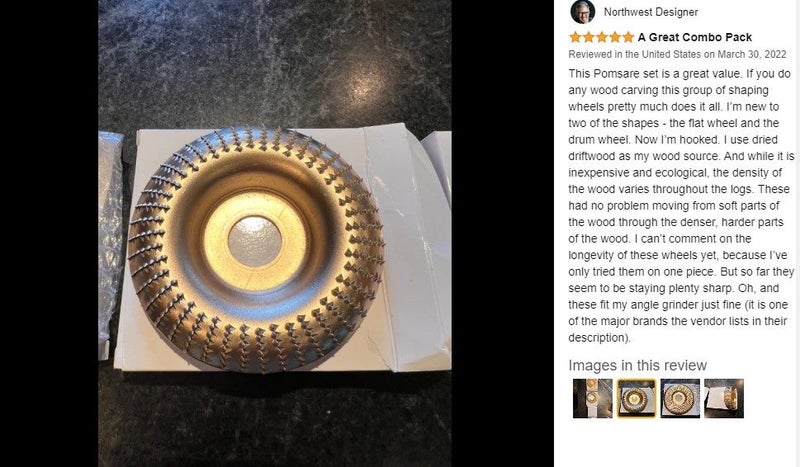Select first thumbnail showing stacked wheels
This screenshot has height=467, width=800.
[x=592, y=399]
